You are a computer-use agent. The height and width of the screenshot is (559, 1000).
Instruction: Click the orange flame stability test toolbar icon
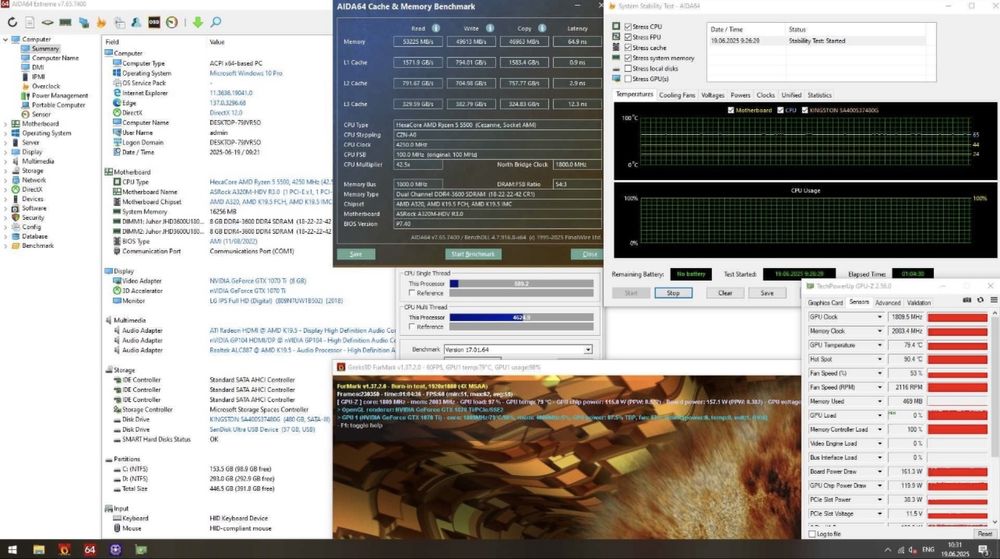101,22
